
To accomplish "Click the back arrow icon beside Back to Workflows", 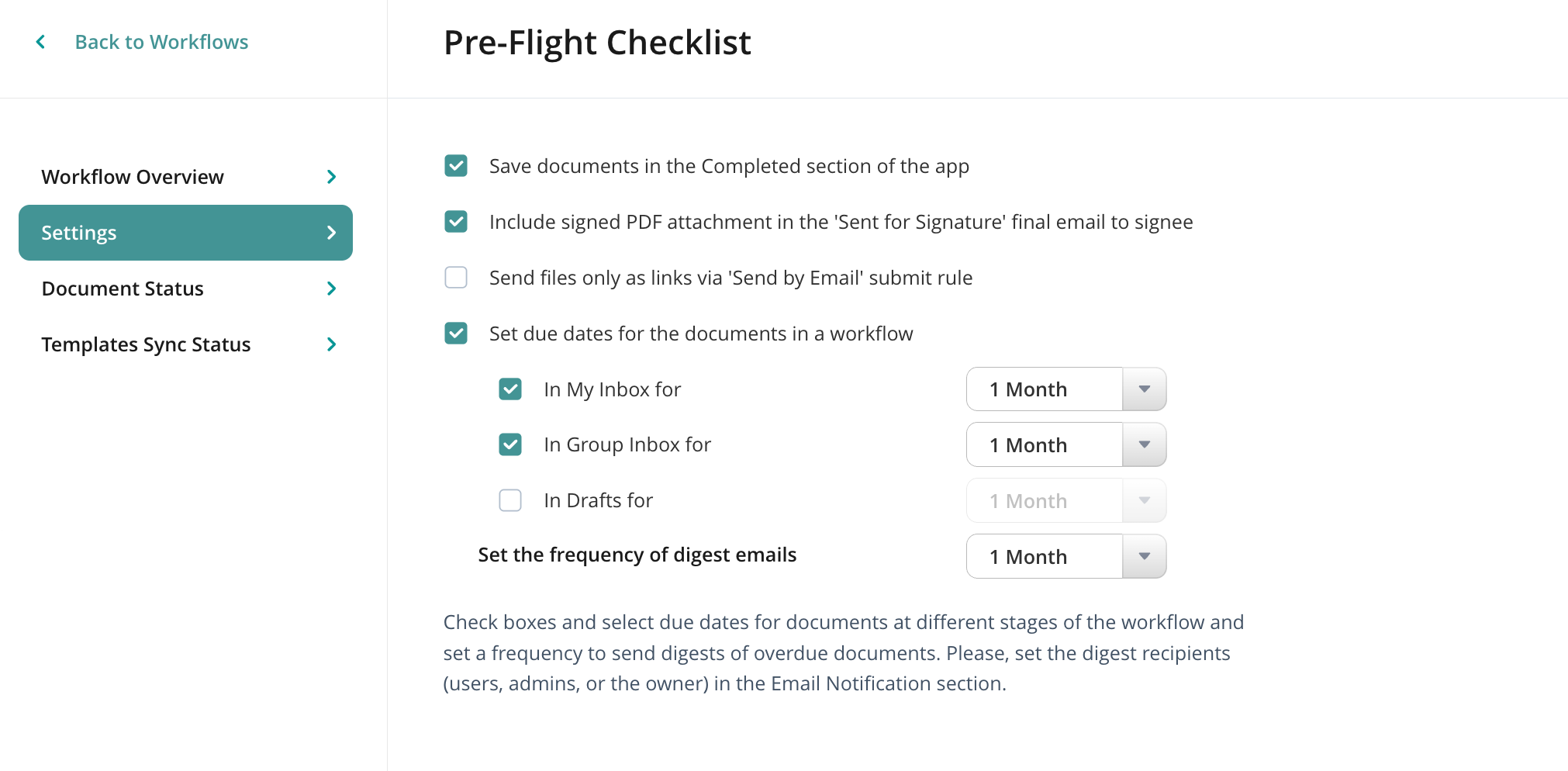I will (41, 42).
